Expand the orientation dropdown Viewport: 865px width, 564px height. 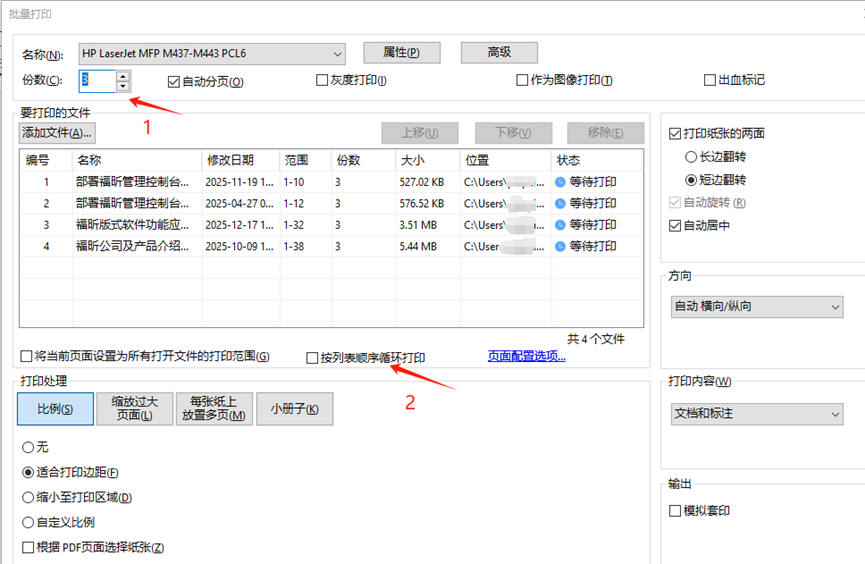pyautogui.click(x=835, y=308)
